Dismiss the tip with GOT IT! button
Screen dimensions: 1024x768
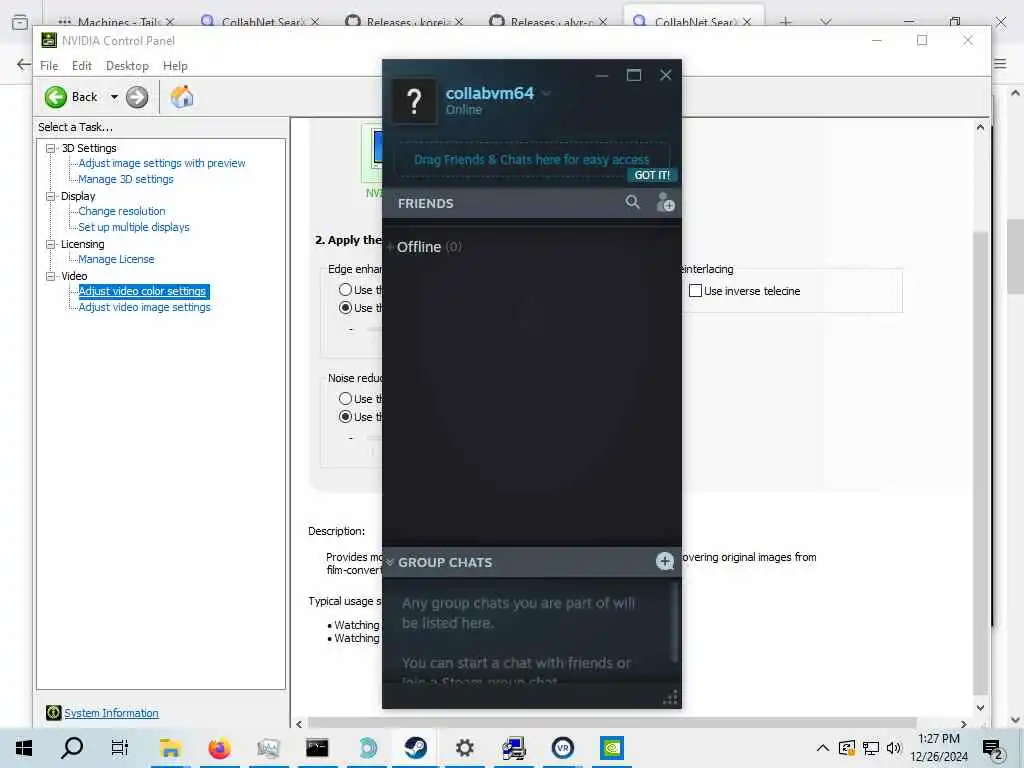click(652, 175)
